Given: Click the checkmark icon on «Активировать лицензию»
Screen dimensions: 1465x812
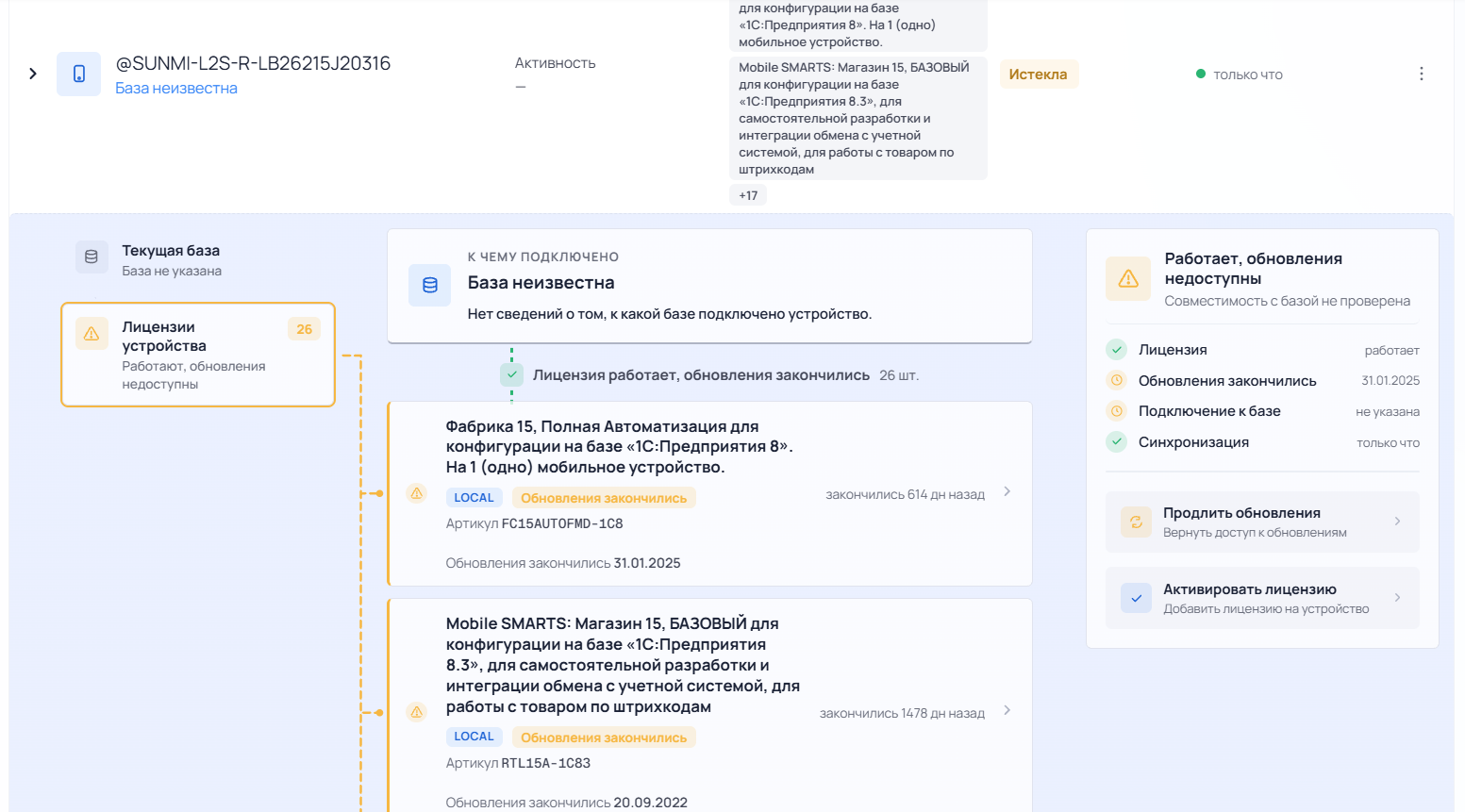Looking at the screenshot, I should pos(1136,598).
